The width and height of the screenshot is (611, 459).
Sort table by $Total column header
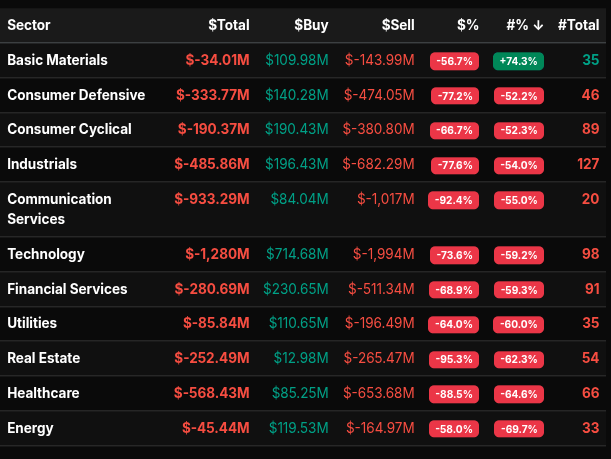point(229,25)
